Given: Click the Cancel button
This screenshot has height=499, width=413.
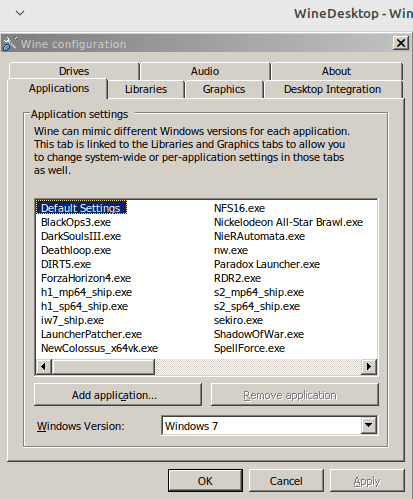Looking at the screenshot, I should 286,481.
